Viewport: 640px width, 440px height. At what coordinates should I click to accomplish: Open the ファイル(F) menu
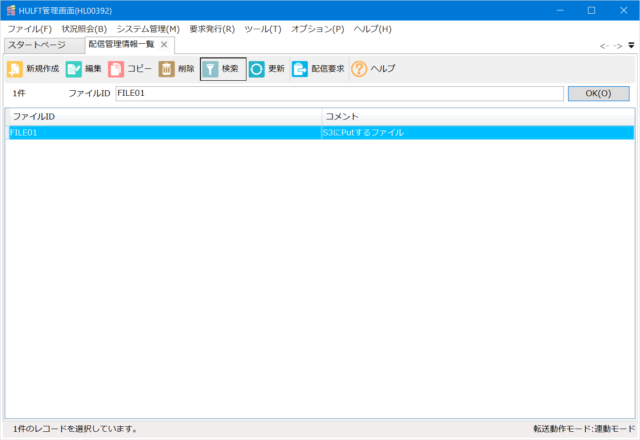click(x=30, y=29)
